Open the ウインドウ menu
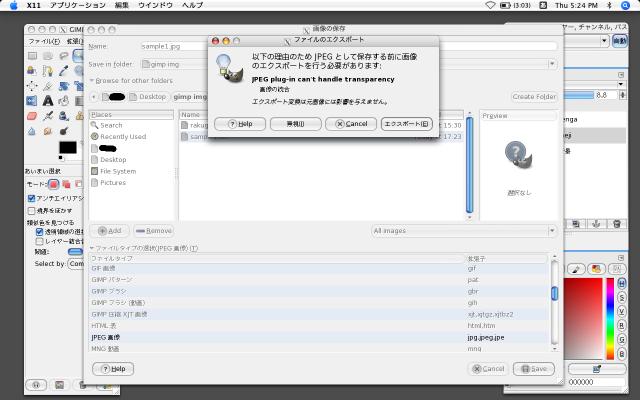Image resolution: width=640 pixels, height=400 pixels. 156,5
